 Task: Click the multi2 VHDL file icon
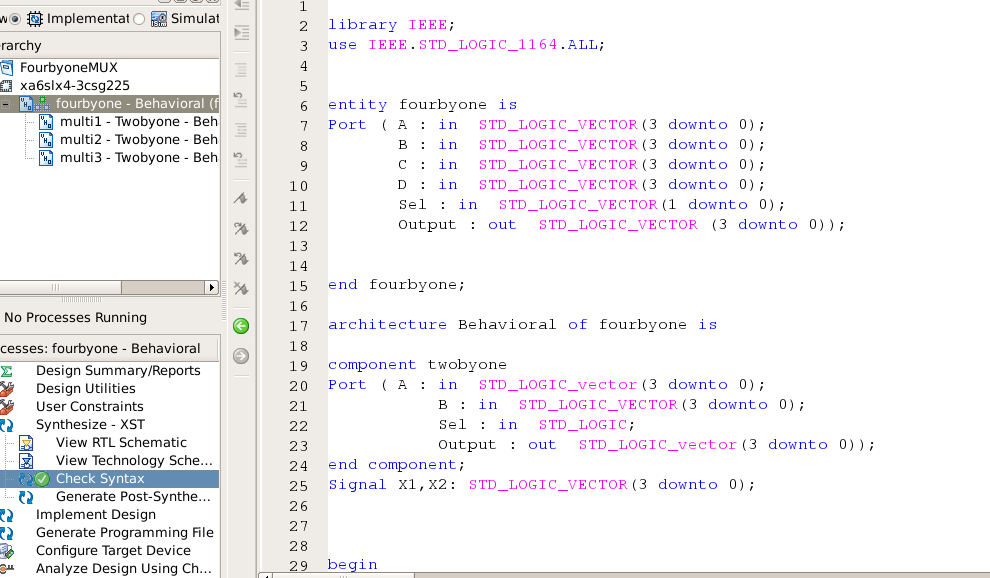pyautogui.click(x=46, y=140)
